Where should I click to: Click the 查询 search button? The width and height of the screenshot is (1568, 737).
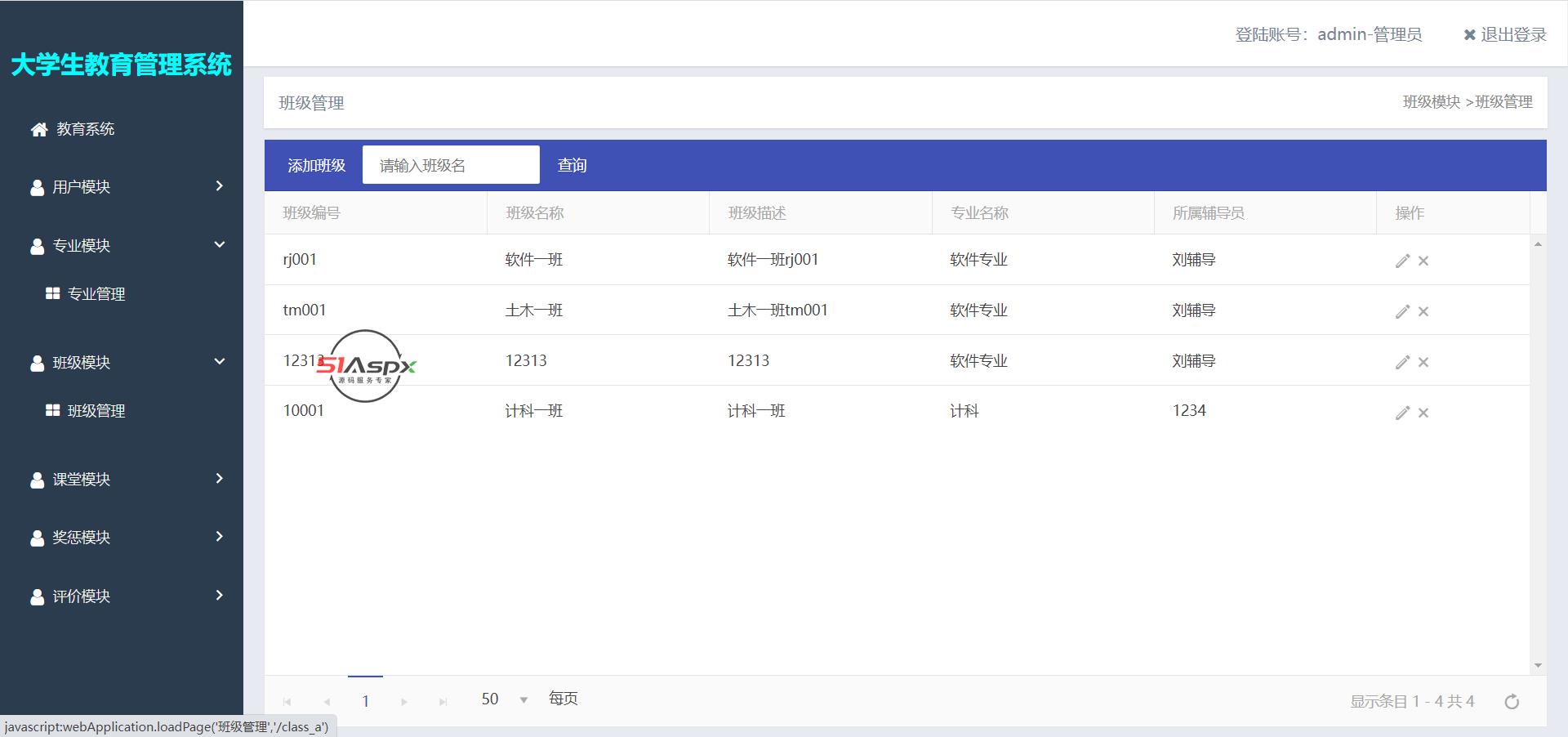pos(572,165)
